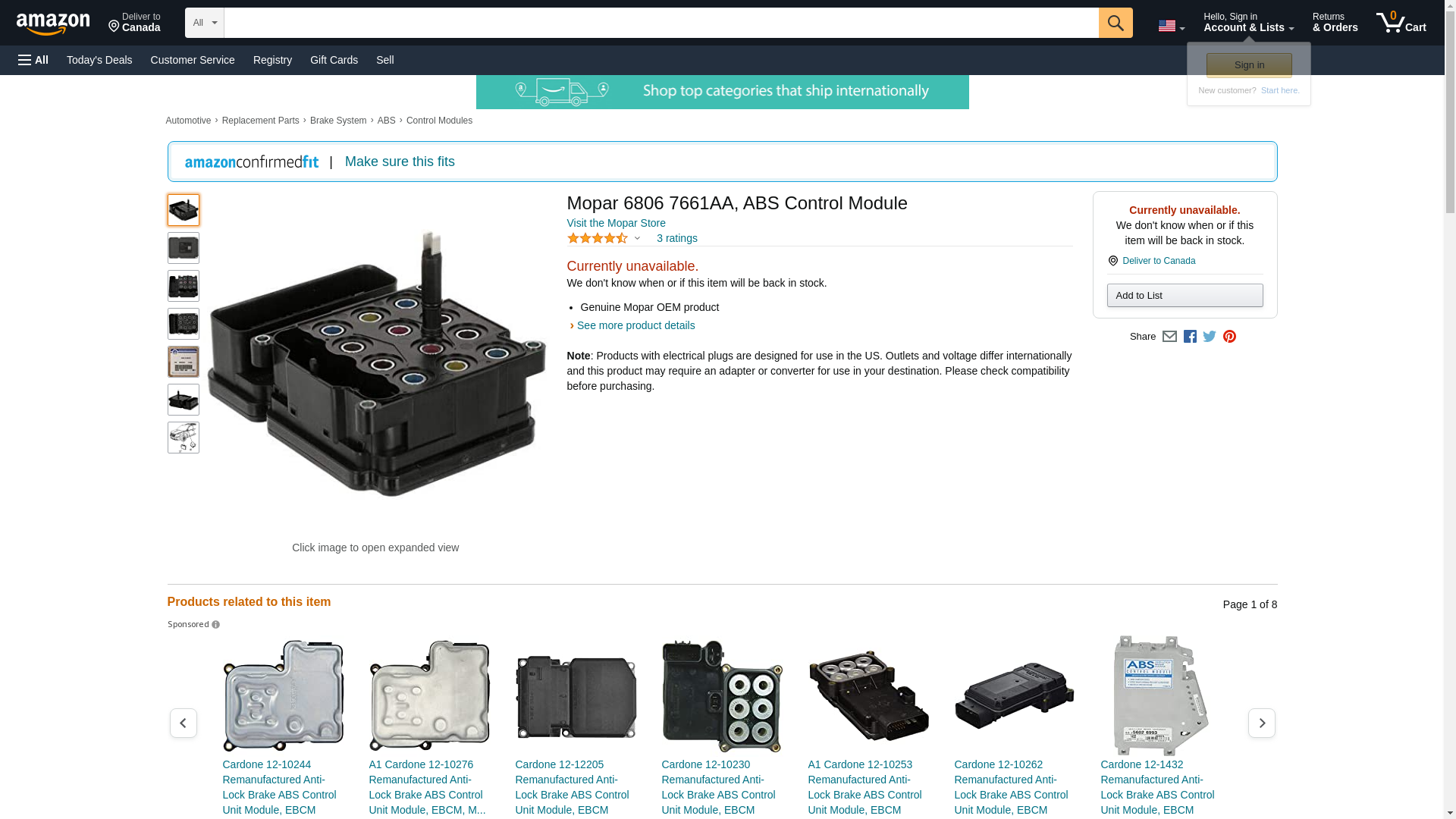Expand the All search category dropdown

pyautogui.click(x=205, y=23)
